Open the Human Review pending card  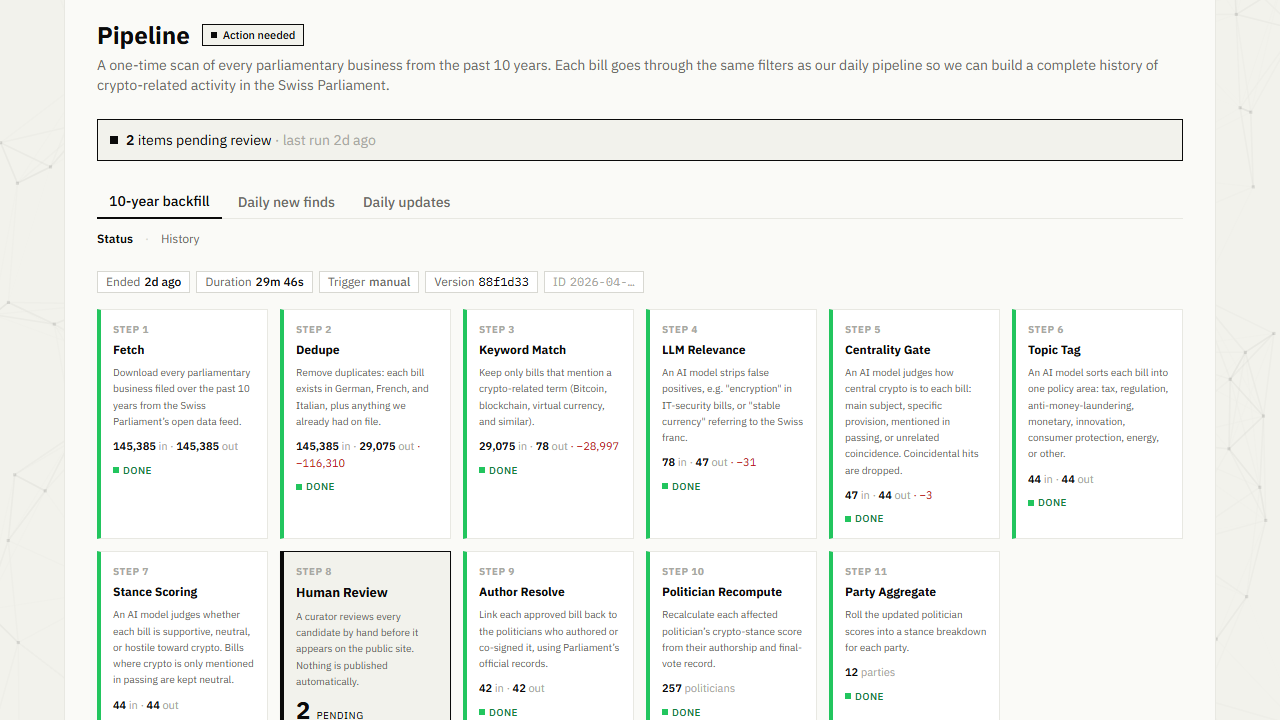coord(366,636)
